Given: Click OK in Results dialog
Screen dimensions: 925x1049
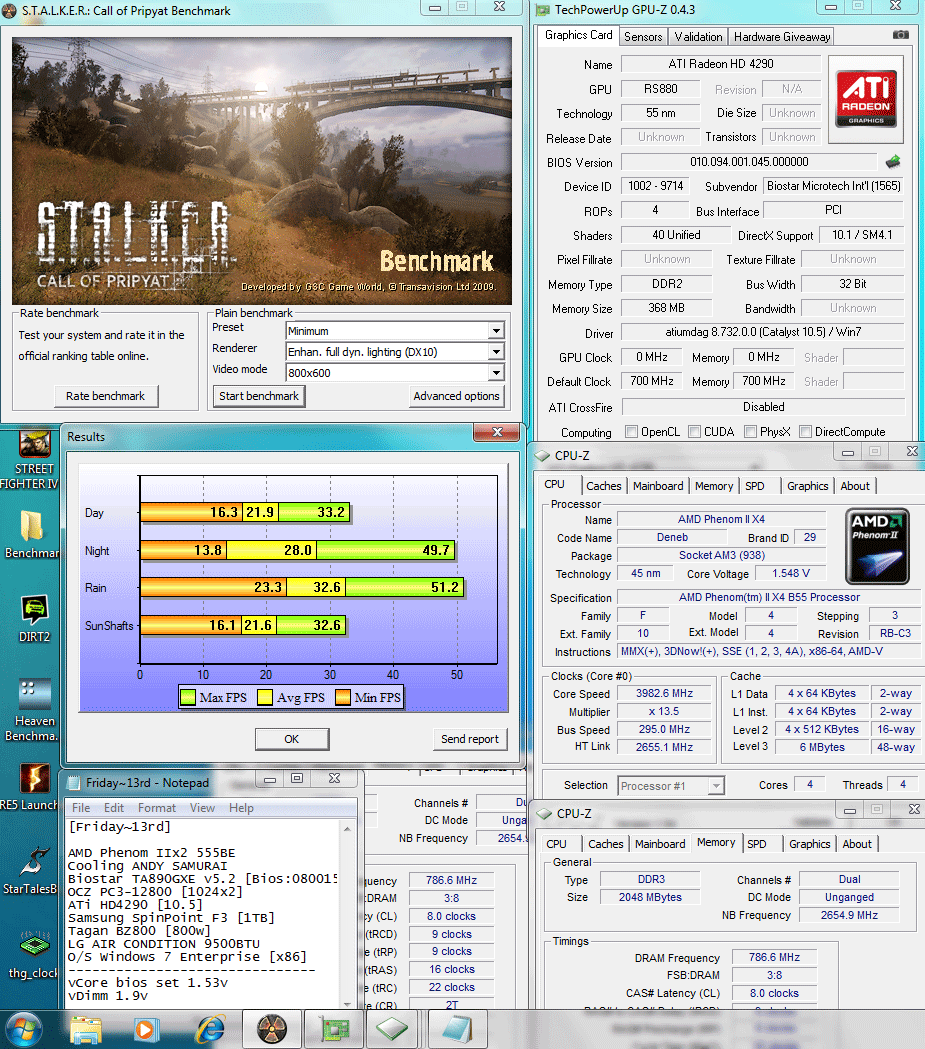Looking at the screenshot, I should coord(292,739).
